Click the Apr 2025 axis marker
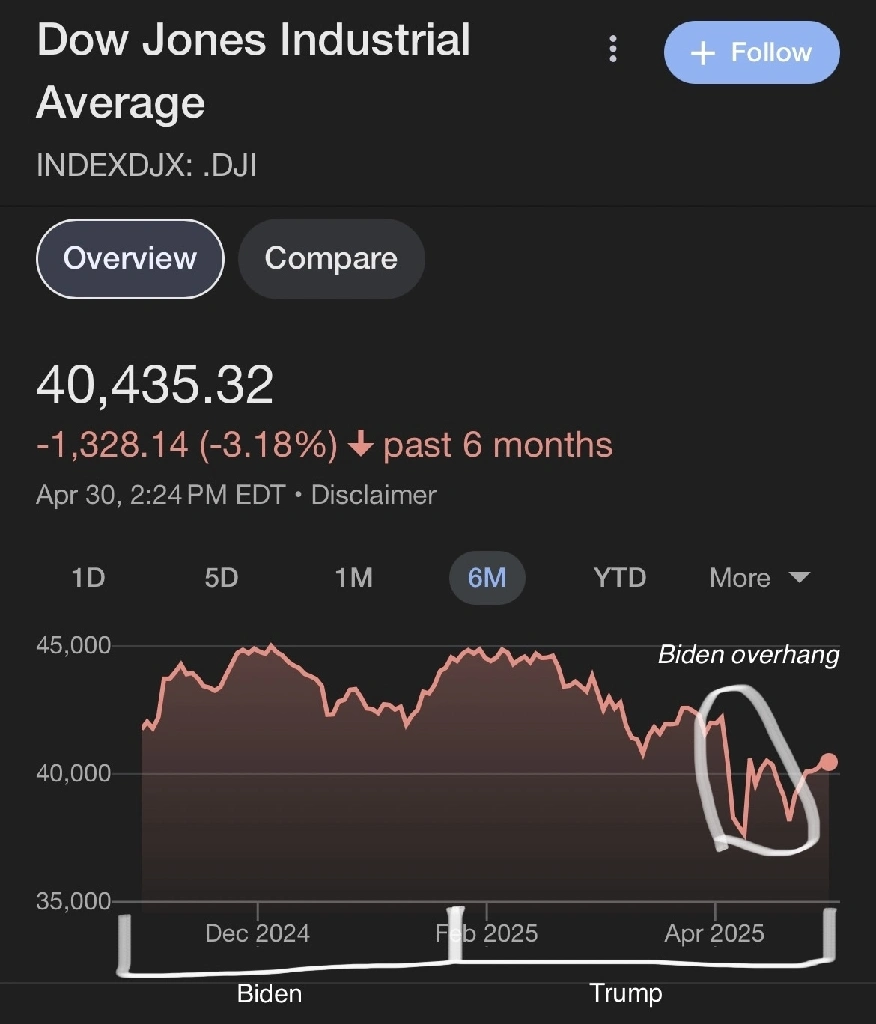 [715, 933]
